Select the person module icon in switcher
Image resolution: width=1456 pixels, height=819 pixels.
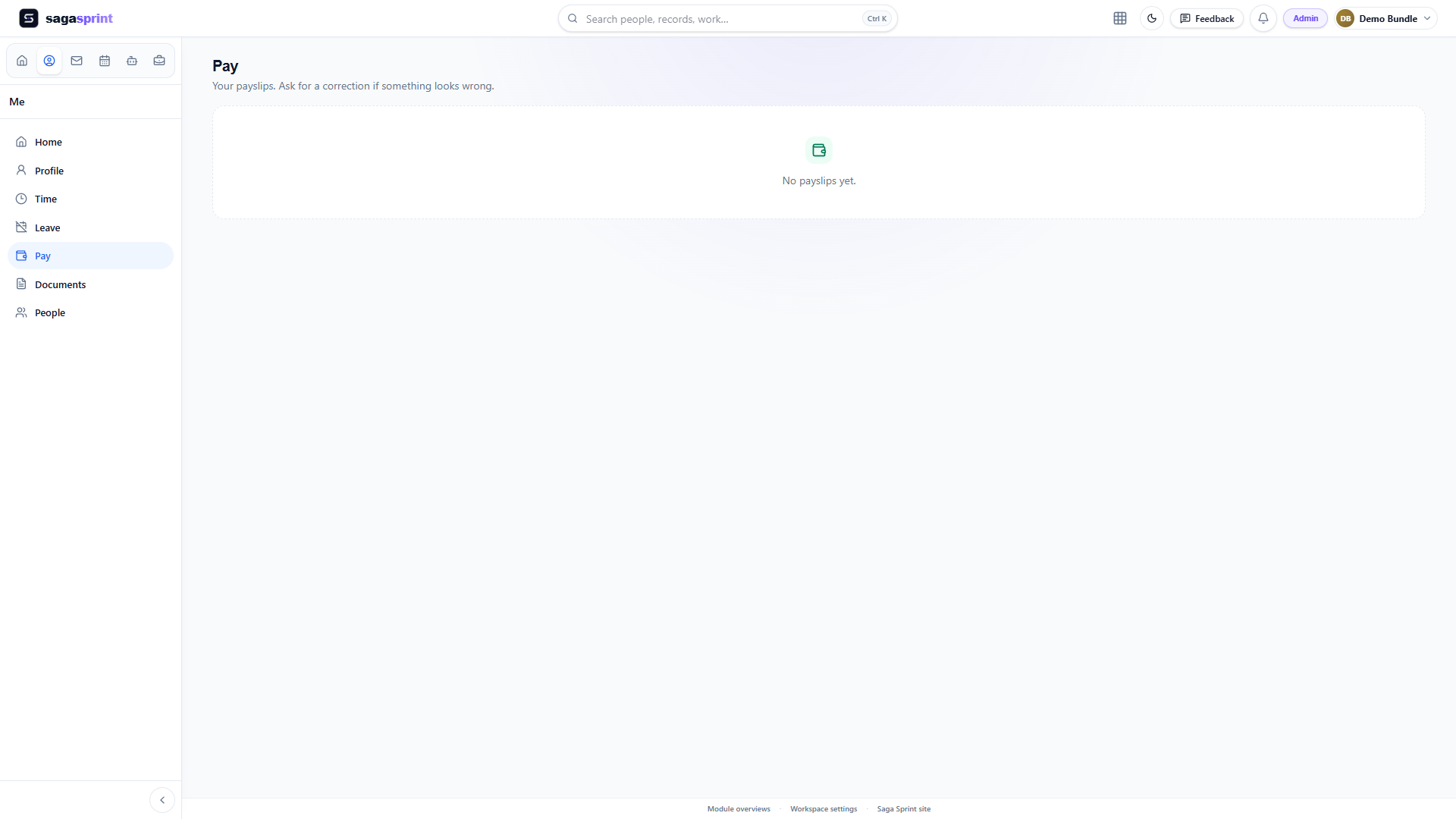pos(49,61)
